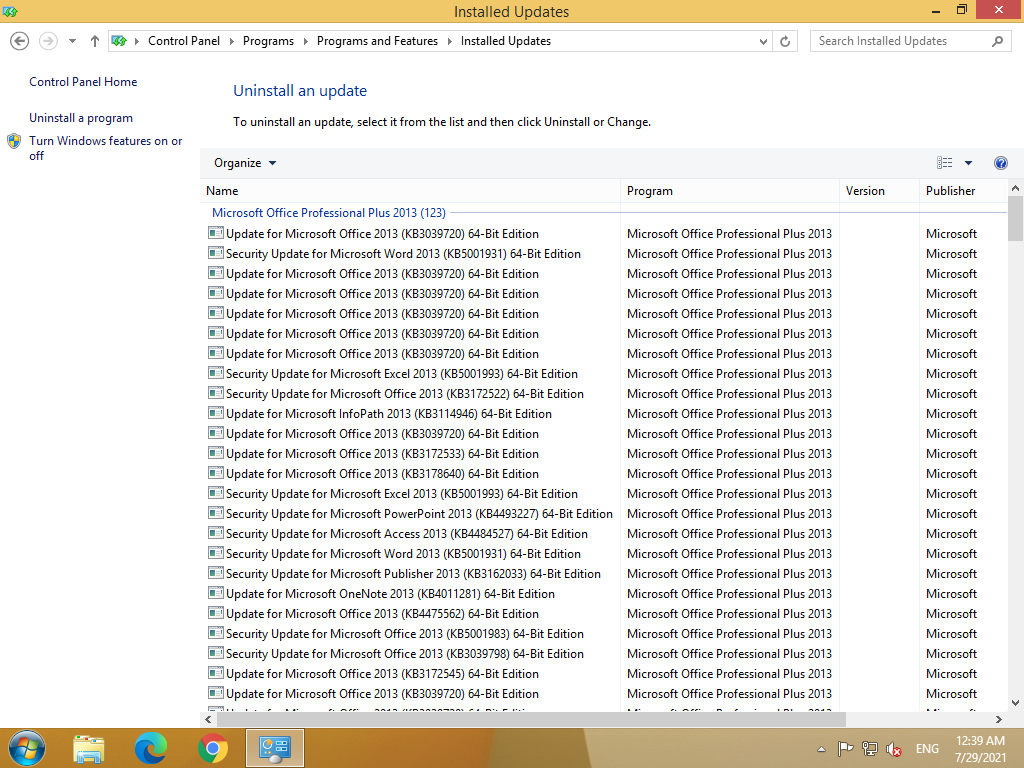Open Control Panel Home link
Viewport: 1024px width, 768px height.
click(x=83, y=82)
